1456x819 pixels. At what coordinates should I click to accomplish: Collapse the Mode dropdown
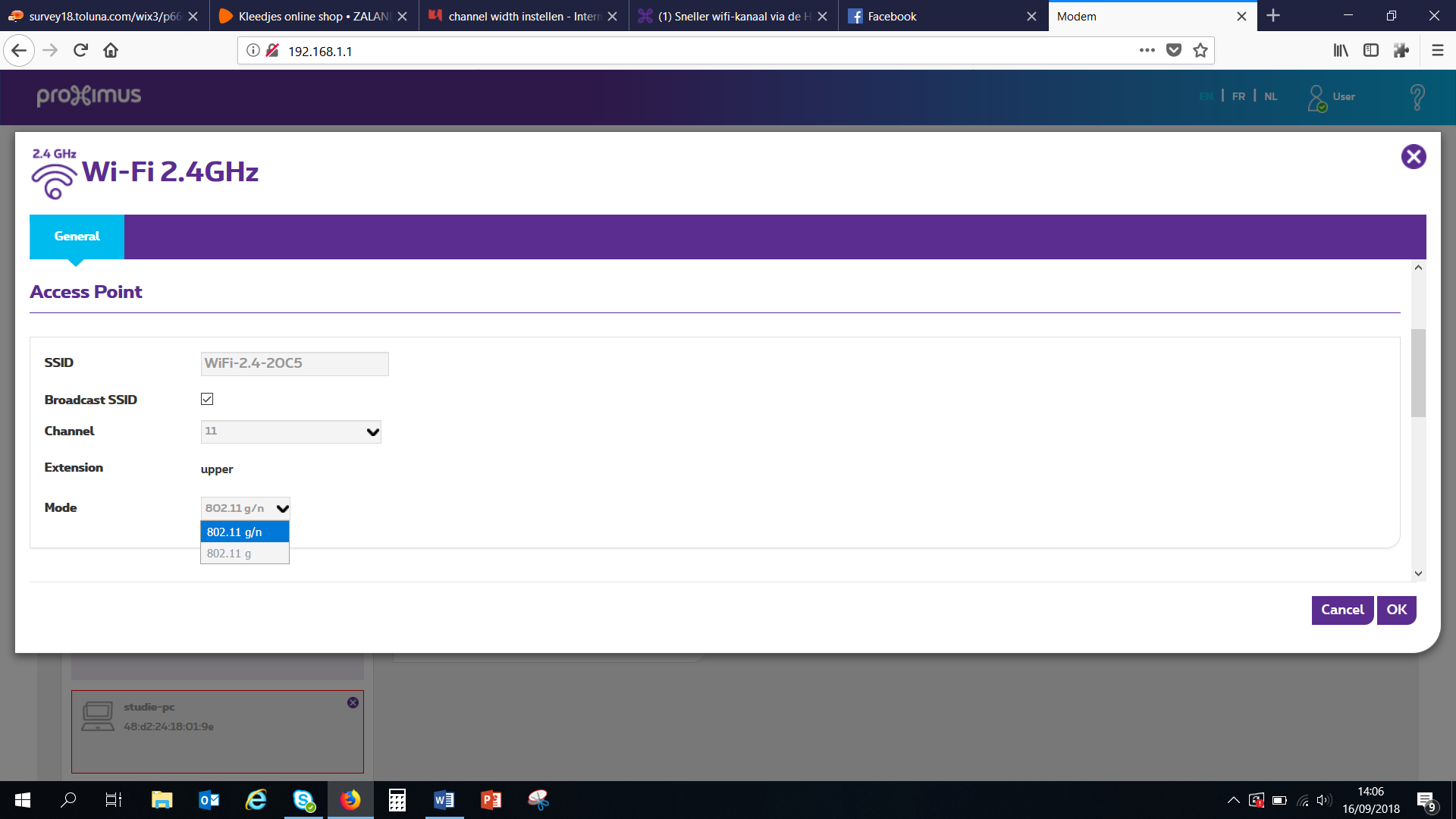coord(245,508)
